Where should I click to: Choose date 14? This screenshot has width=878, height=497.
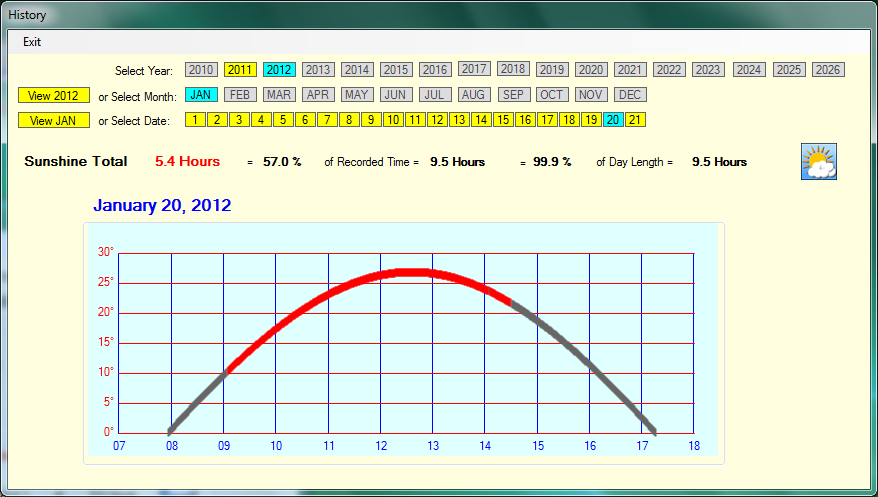pos(482,120)
